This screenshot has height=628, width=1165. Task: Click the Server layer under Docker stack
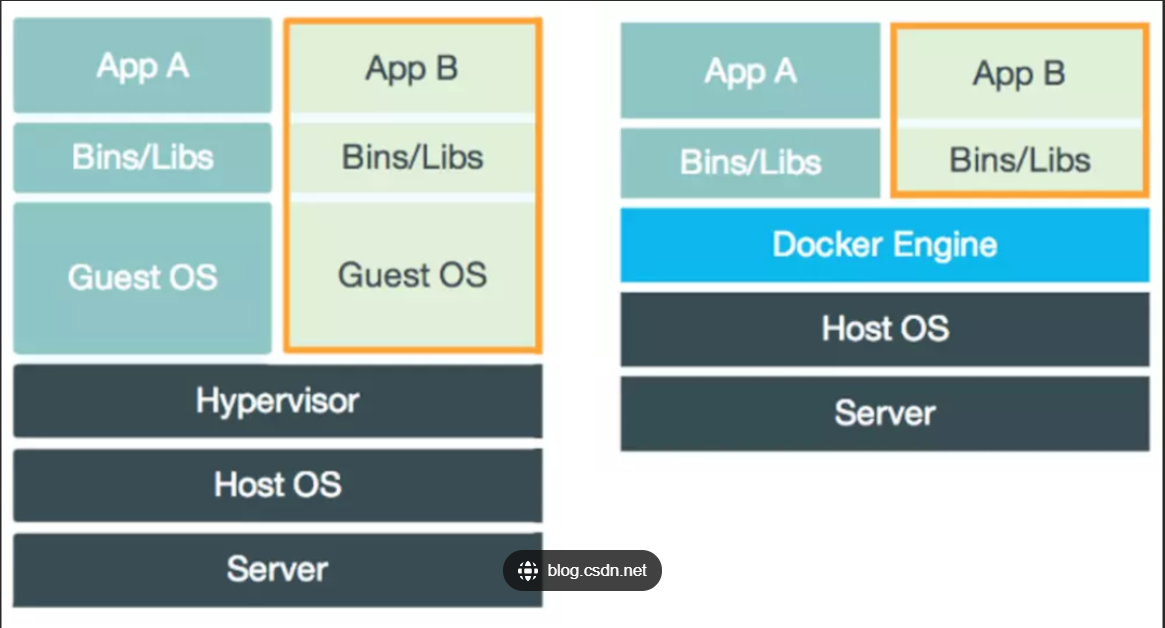tap(885, 413)
